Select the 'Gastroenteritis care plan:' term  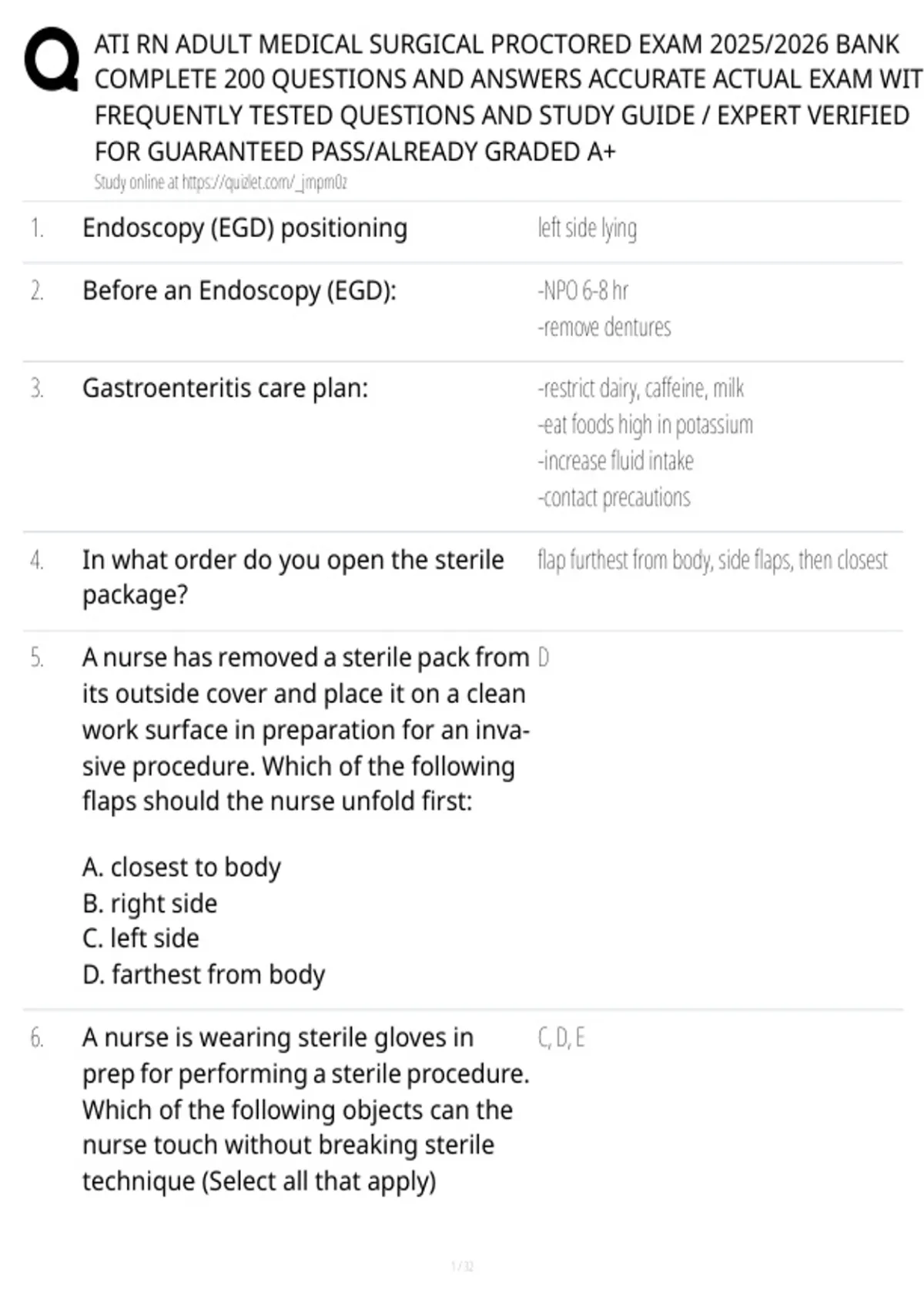[x=226, y=388]
